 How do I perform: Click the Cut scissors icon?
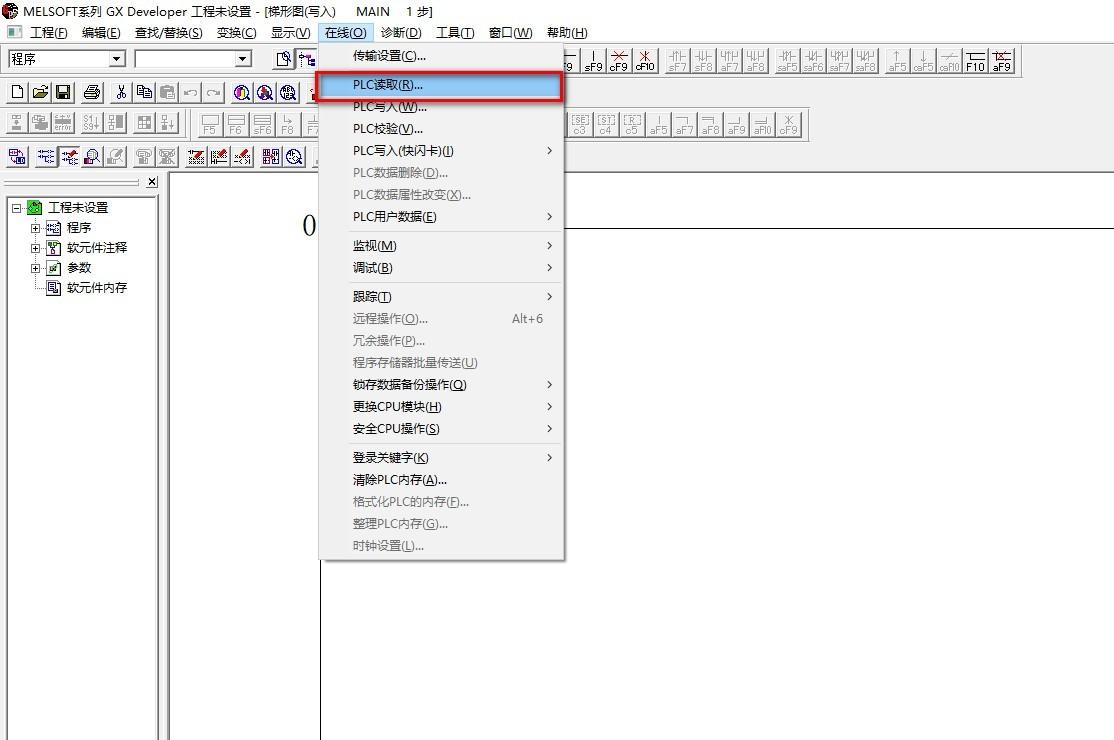121,92
